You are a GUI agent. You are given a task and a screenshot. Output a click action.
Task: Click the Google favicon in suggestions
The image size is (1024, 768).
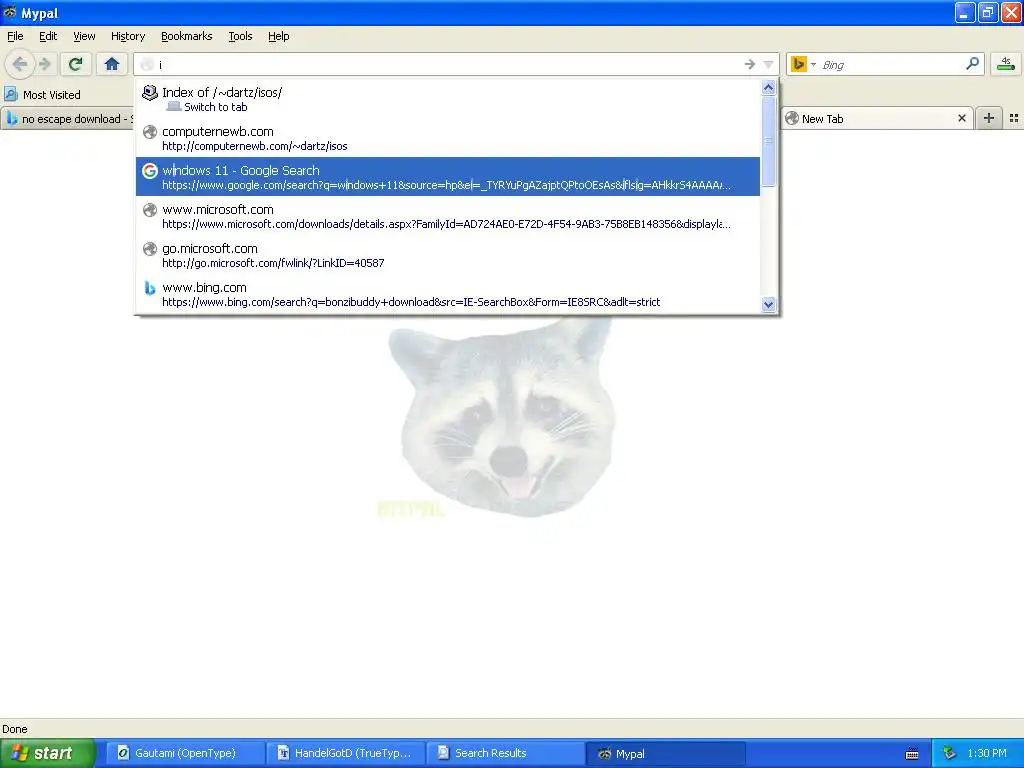click(150, 171)
